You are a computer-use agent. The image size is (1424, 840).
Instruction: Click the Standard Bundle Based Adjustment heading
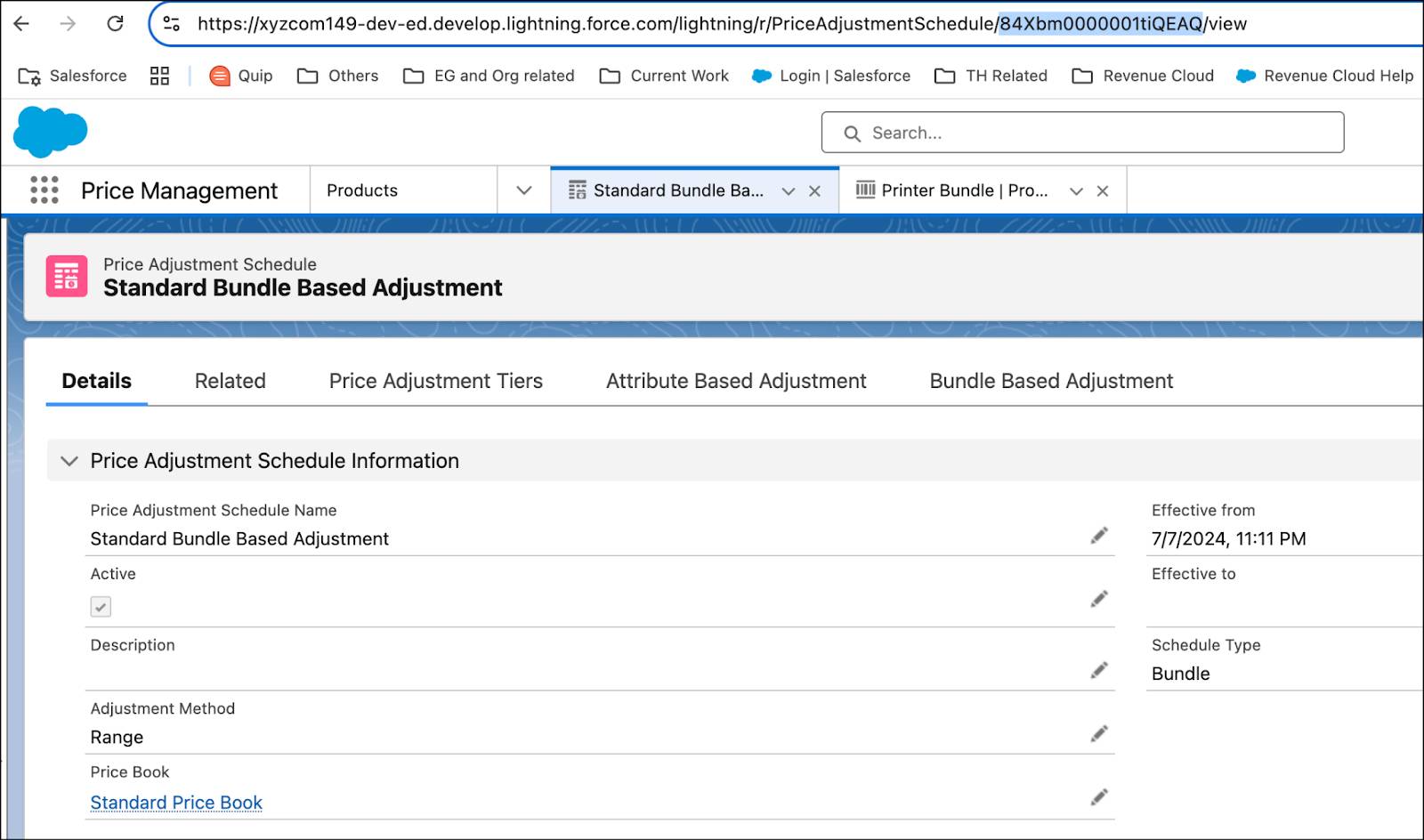point(303,287)
